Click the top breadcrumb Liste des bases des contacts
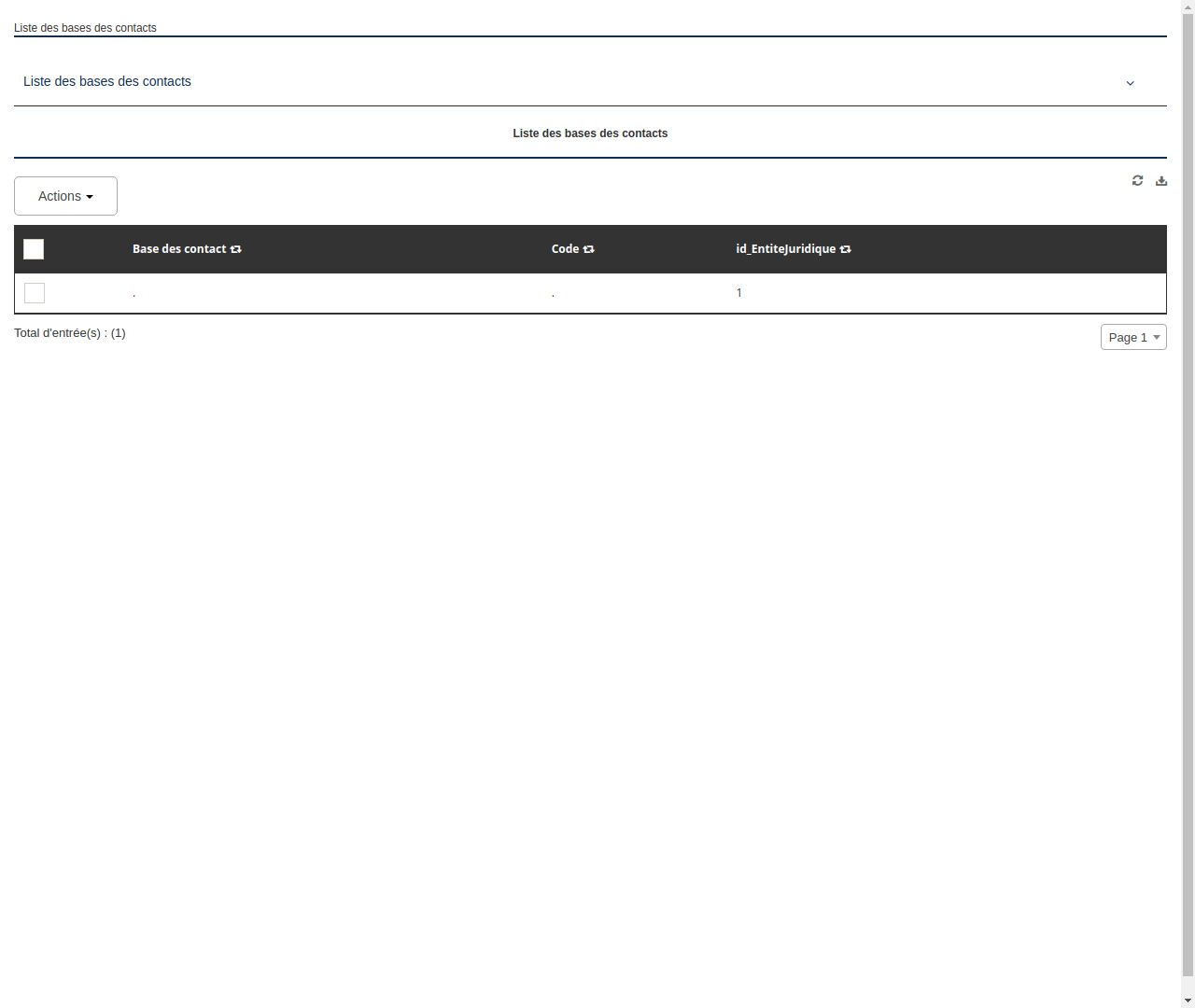Screen dimensions: 1195x1008 coord(85,28)
